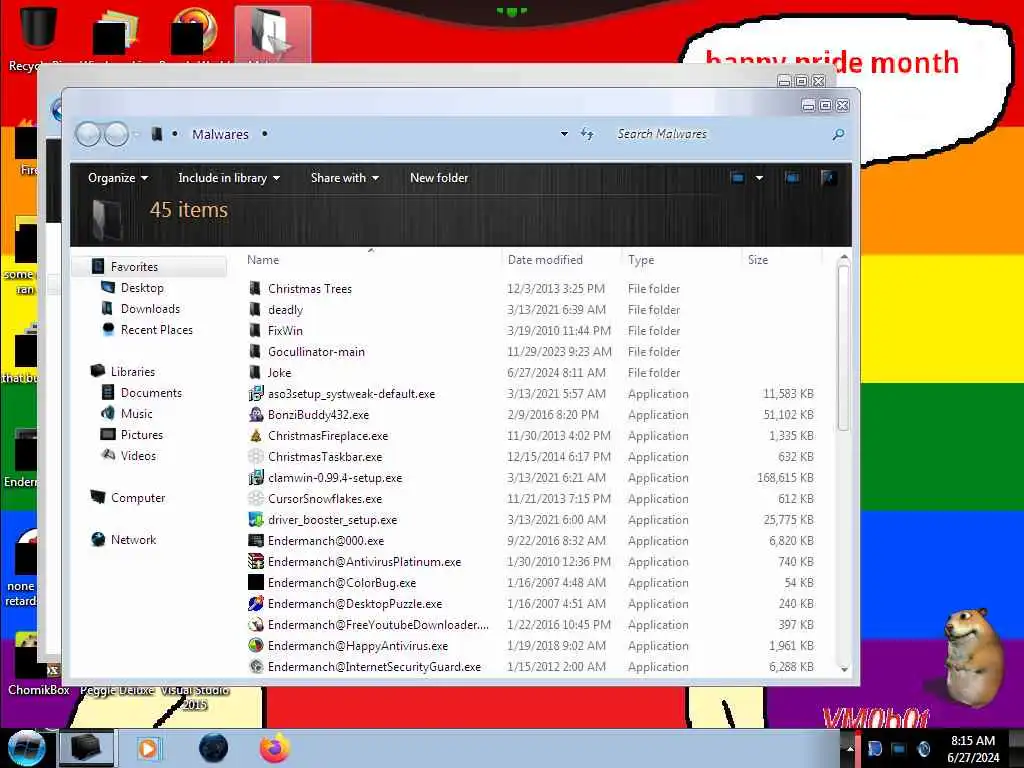Select Endermanch@InternetSecurityGuard.exe icon
1024x768 pixels.
pyautogui.click(x=256, y=666)
